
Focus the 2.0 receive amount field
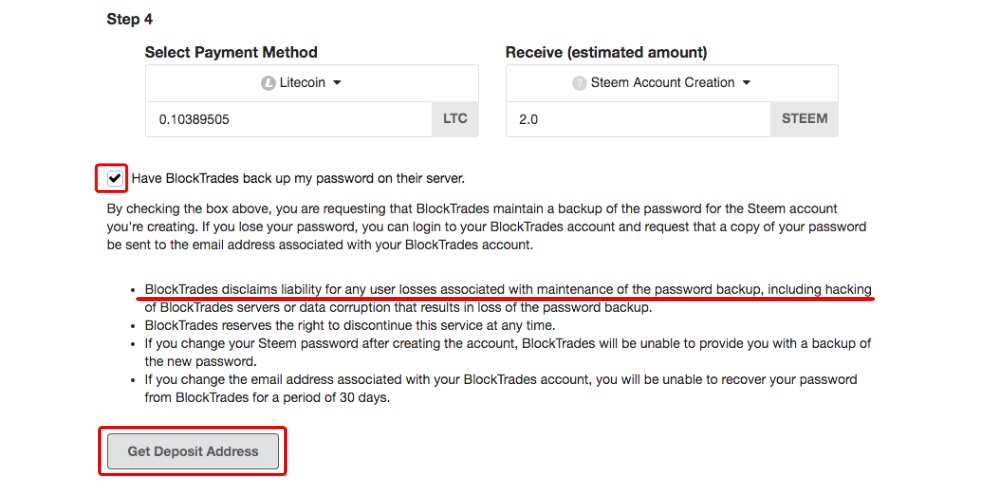tap(638, 119)
